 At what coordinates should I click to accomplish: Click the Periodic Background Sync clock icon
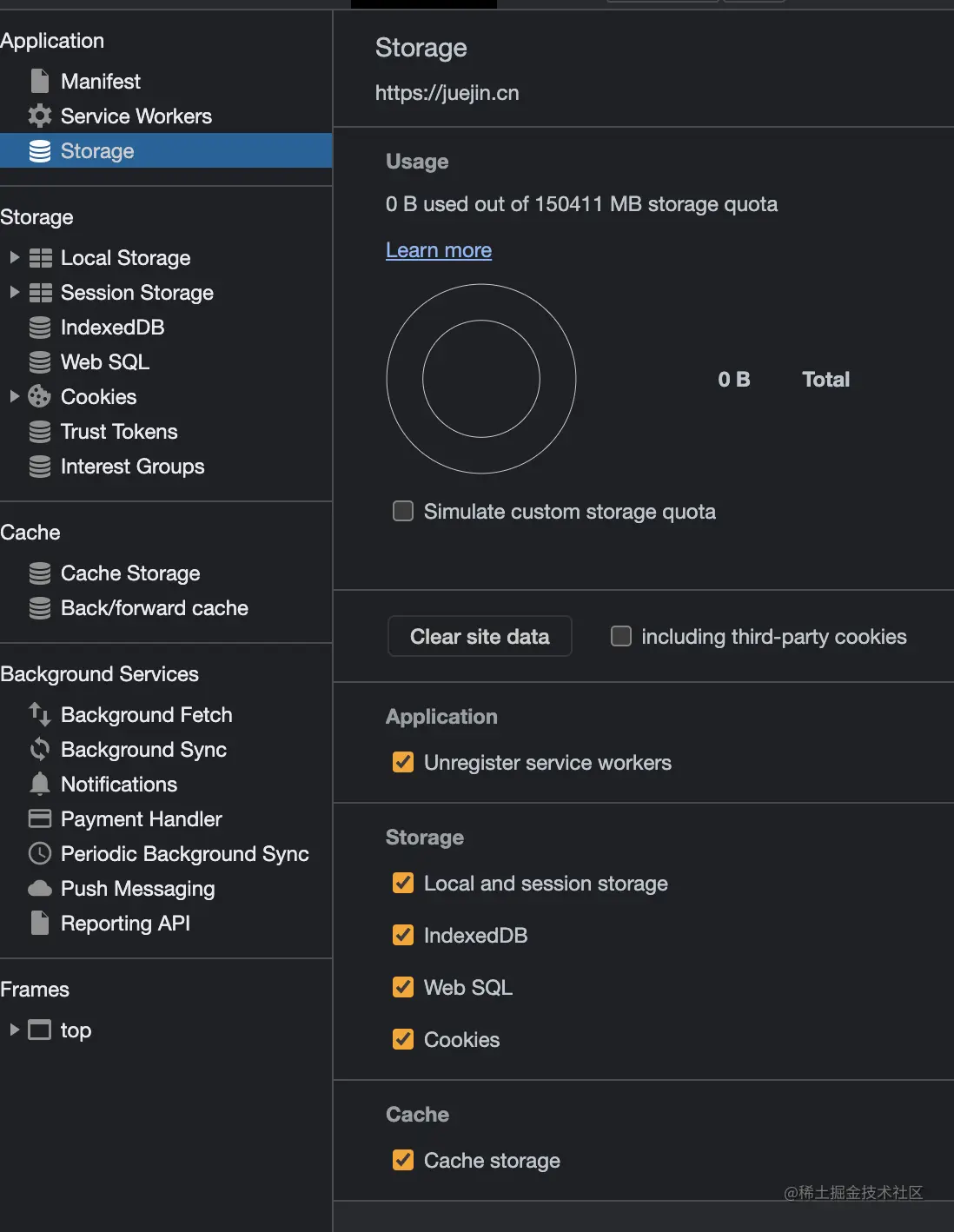click(40, 854)
